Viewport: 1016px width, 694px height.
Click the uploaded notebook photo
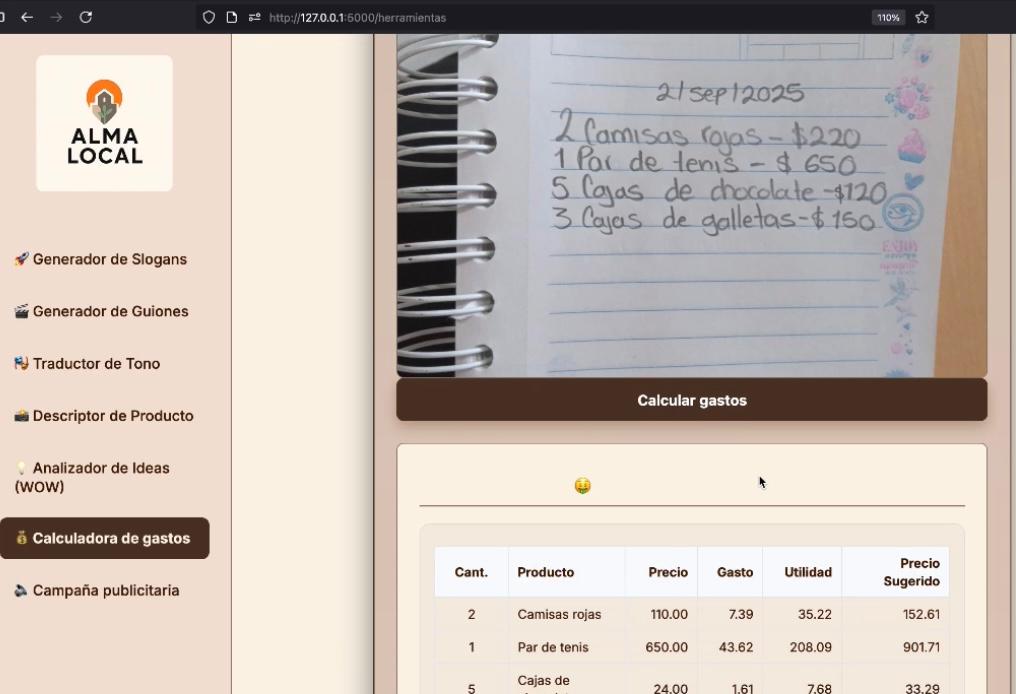pos(691,205)
